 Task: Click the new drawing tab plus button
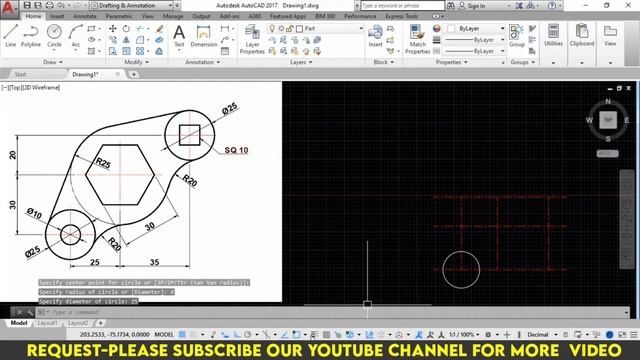(x=133, y=74)
